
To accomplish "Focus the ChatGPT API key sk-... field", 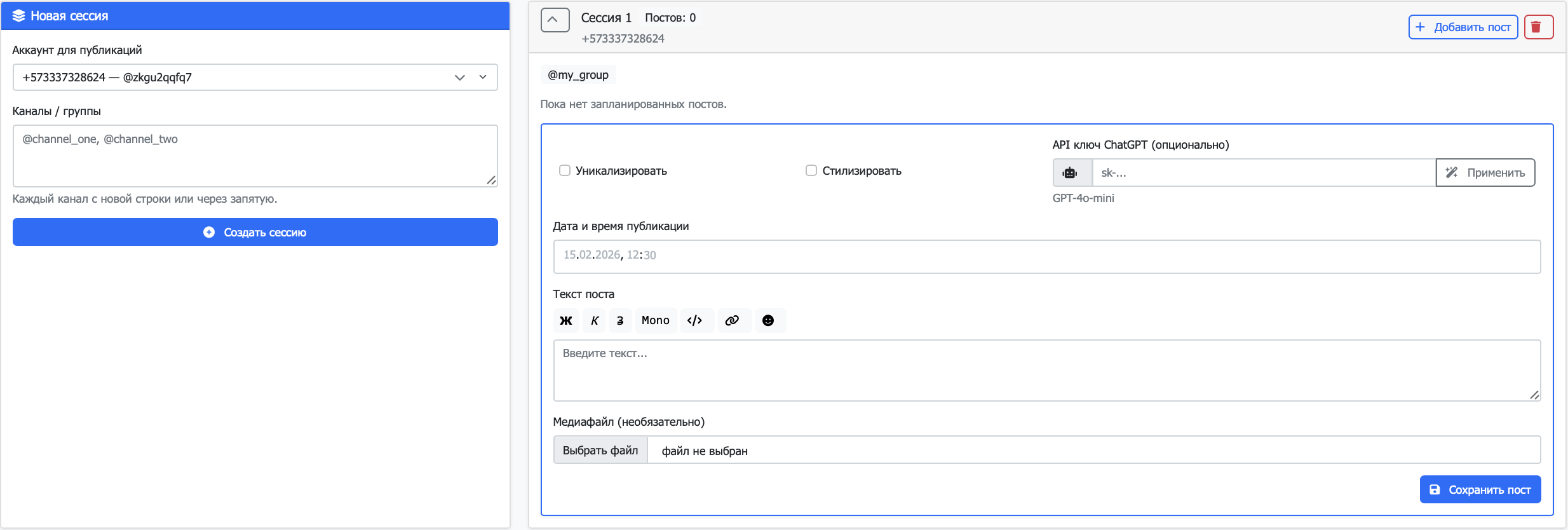I will (1264, 173).
